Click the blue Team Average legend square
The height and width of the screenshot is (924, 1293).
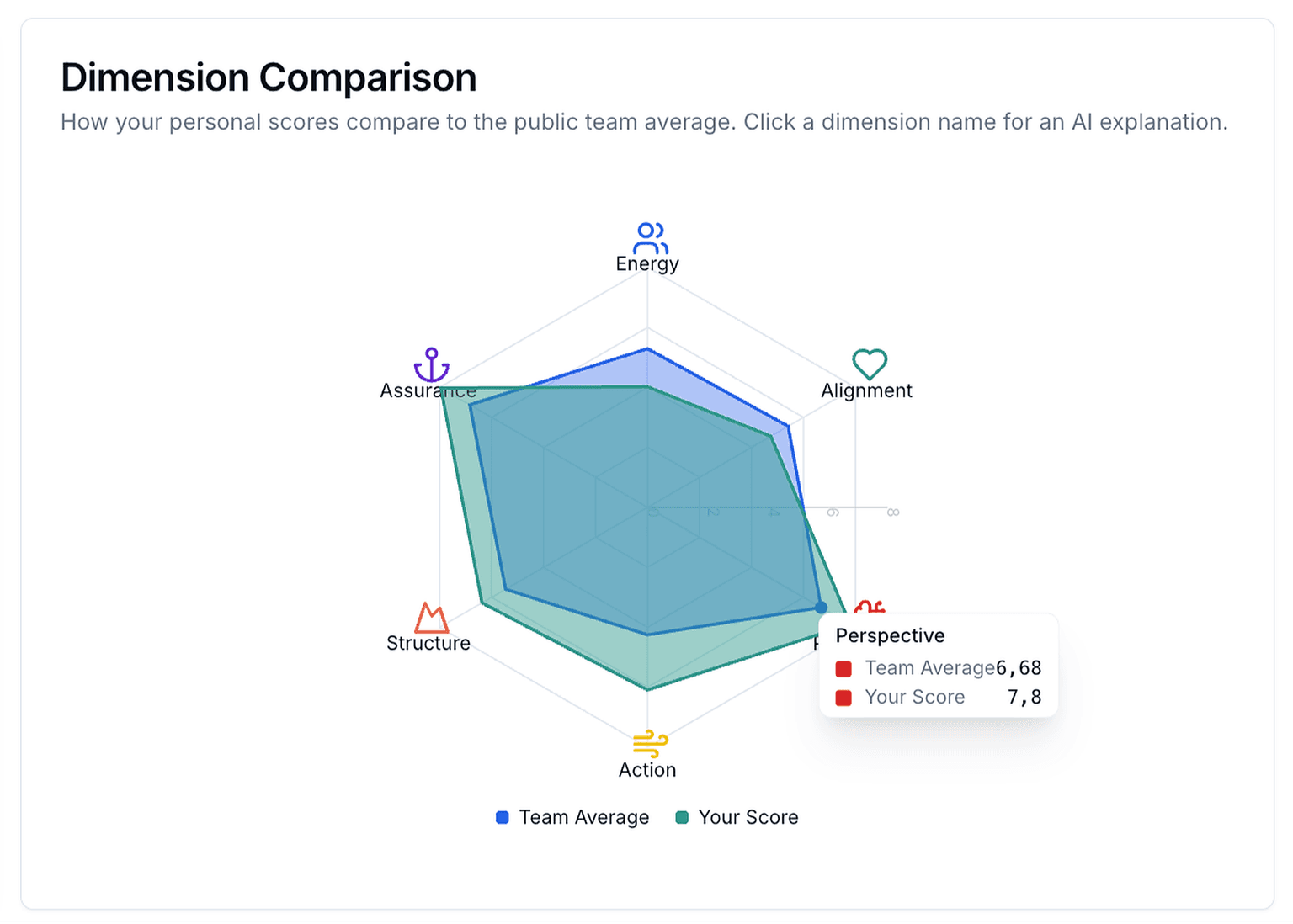point(502,816)
